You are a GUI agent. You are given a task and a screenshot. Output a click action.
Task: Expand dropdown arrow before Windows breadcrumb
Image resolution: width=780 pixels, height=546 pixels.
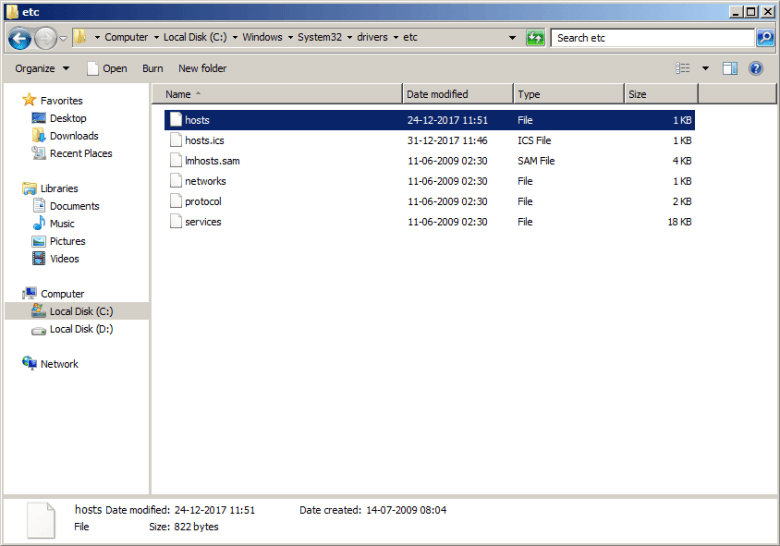pos(235,37)
